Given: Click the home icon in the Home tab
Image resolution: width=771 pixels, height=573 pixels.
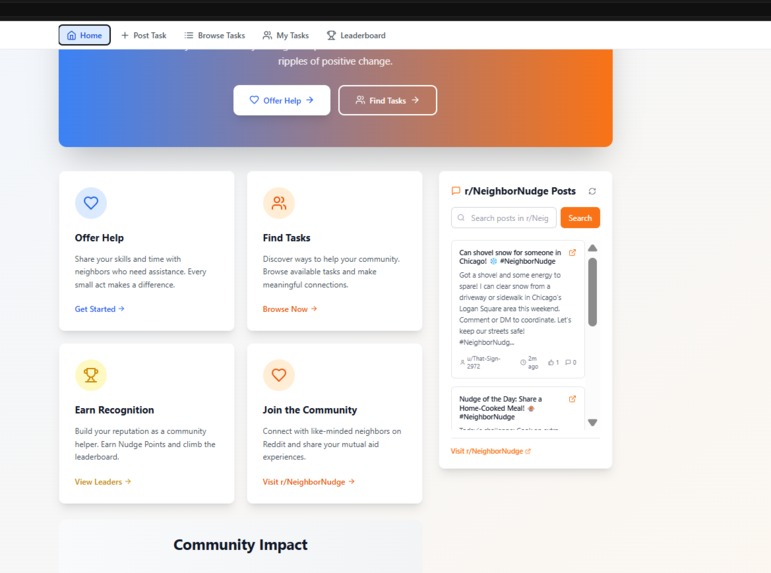Looking at the screenshot, I should [x=71, y=35].
